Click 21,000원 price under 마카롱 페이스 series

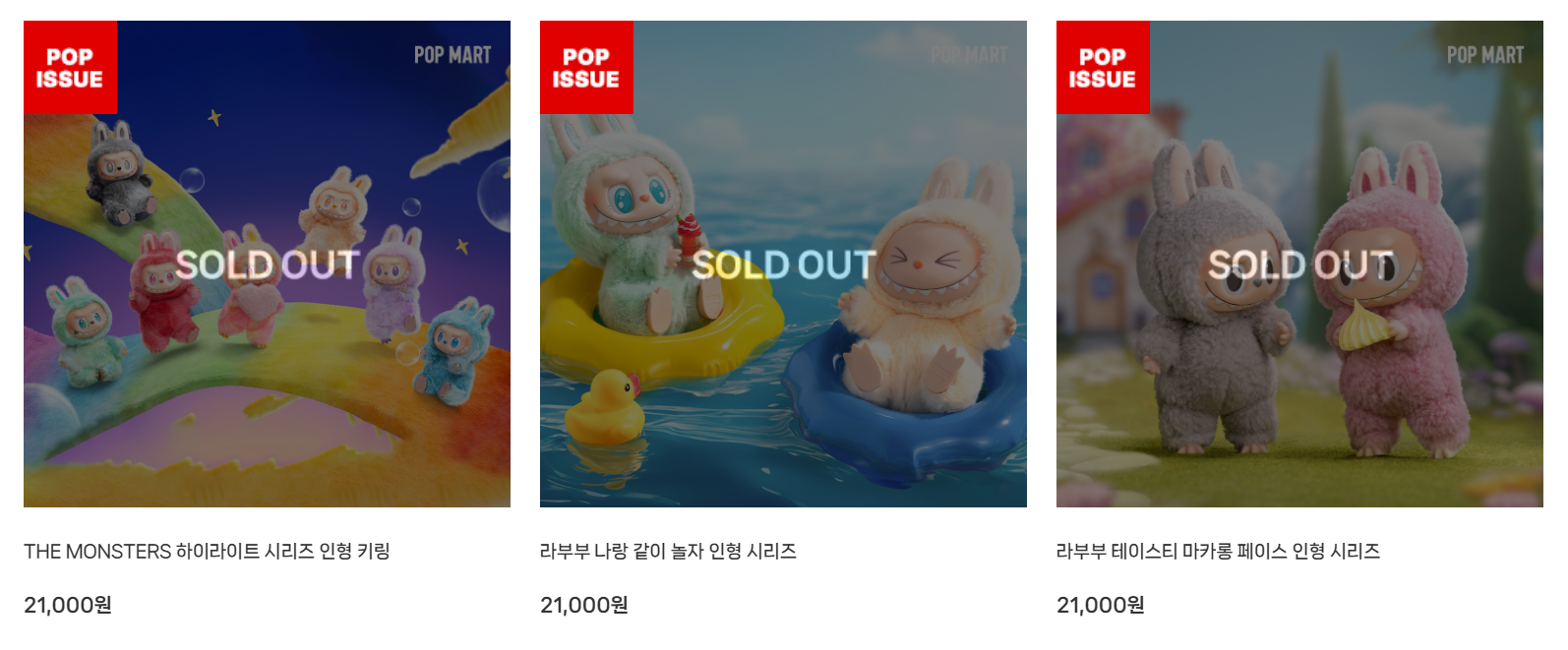coord(1101,605)
